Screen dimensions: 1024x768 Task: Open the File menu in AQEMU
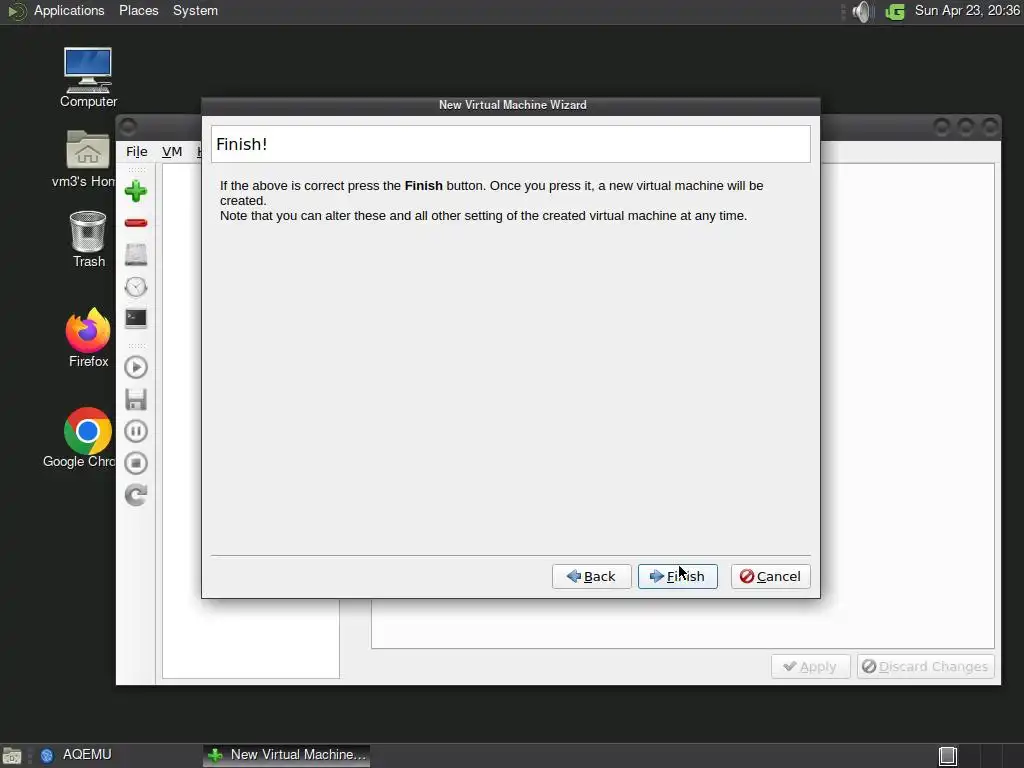pos(136,152)
